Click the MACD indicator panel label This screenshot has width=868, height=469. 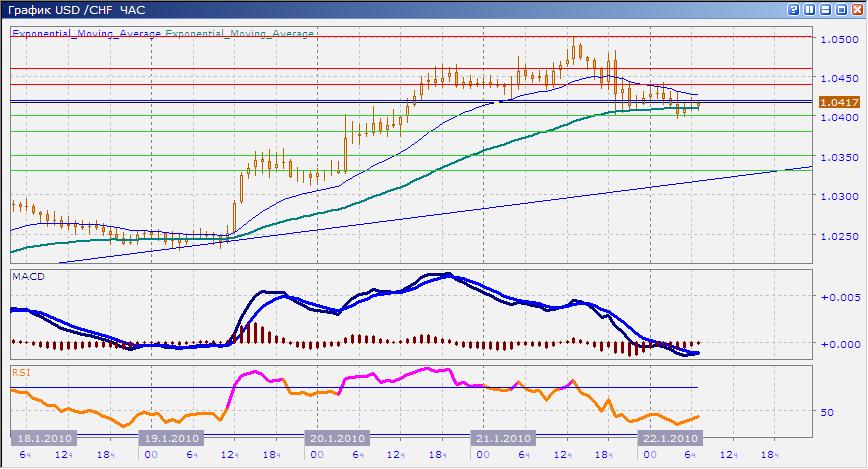pyautogui.click(x=26, y=274)
